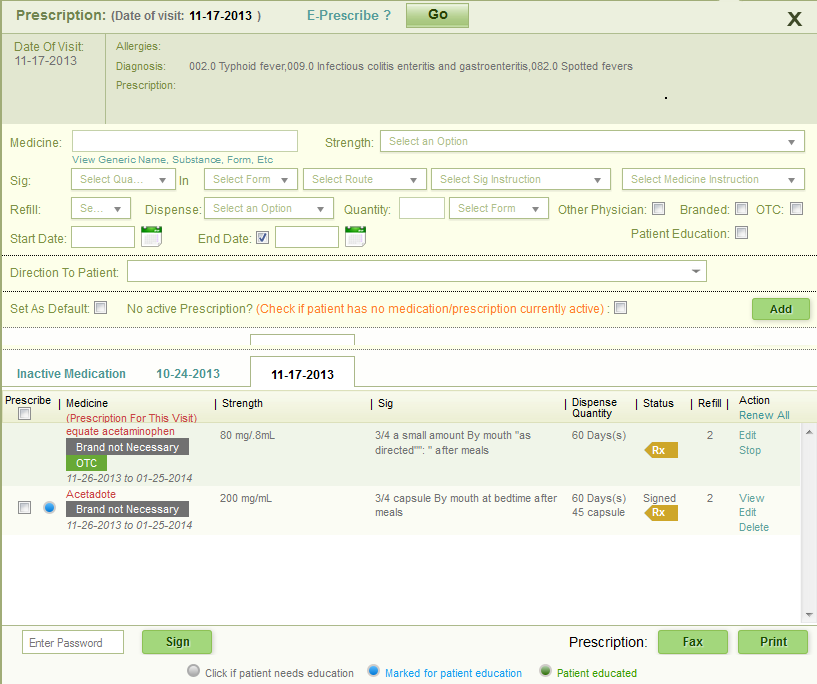This screenshot has width=817, height=684.
Task: Click Brand not Necessary badge under Acetadote
Action: tap(127, 509)
